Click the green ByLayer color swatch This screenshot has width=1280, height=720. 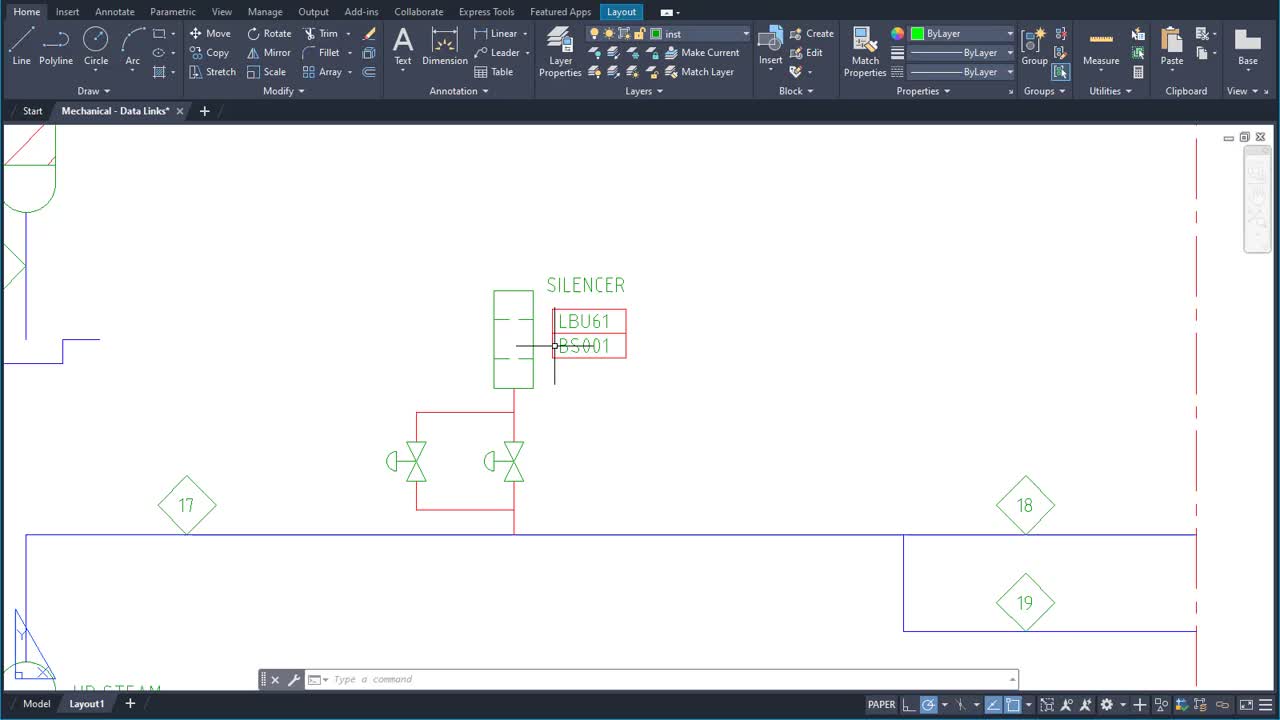(x=917, y=34)
